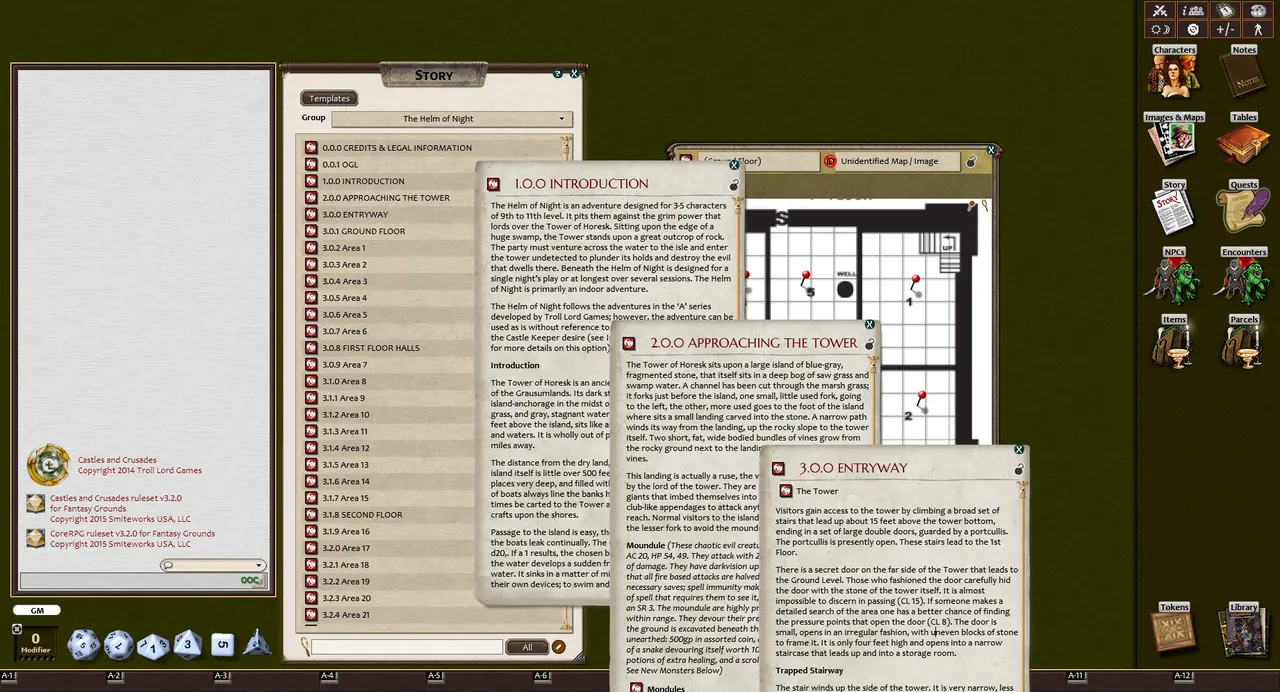The image size is (1280, 692).
Task: Click the GM identity label
Action: [37, 610]
